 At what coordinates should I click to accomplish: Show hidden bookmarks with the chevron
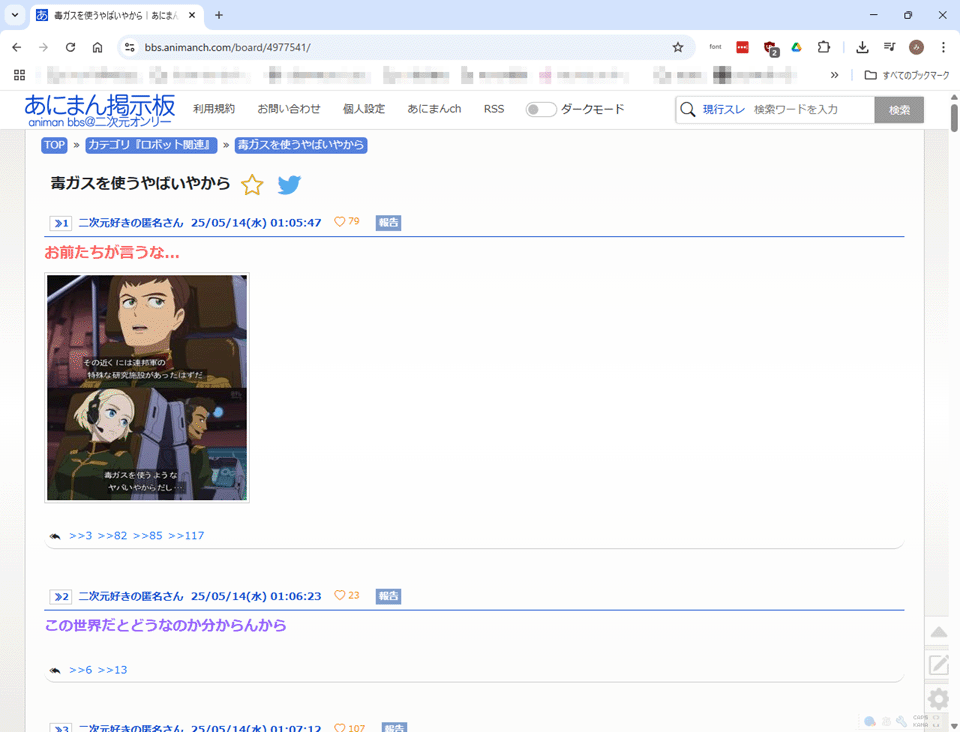pyautogui.click(x=834, y=75)
